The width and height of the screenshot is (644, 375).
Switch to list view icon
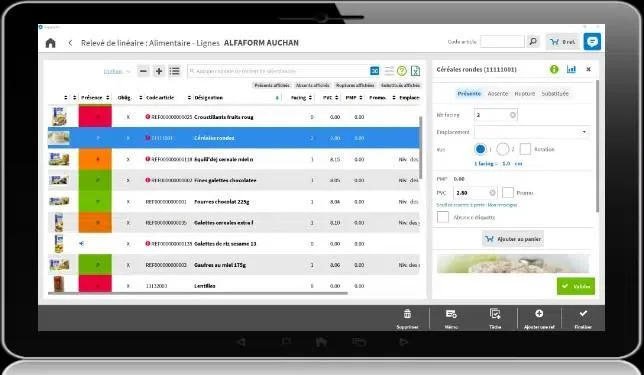175,71
